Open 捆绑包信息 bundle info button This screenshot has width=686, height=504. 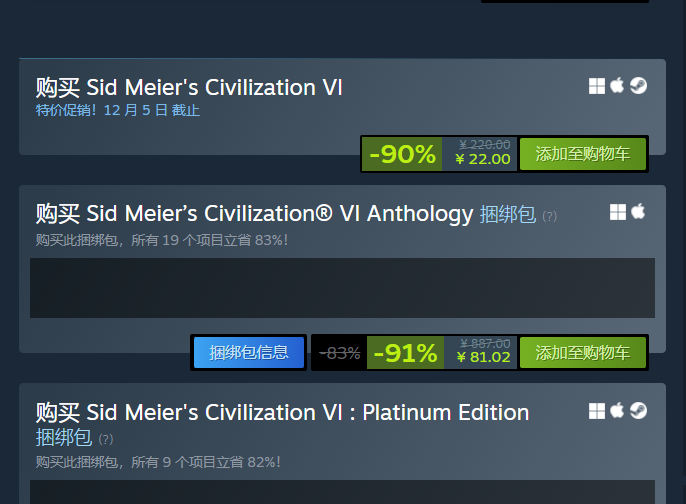coord(249,352)
